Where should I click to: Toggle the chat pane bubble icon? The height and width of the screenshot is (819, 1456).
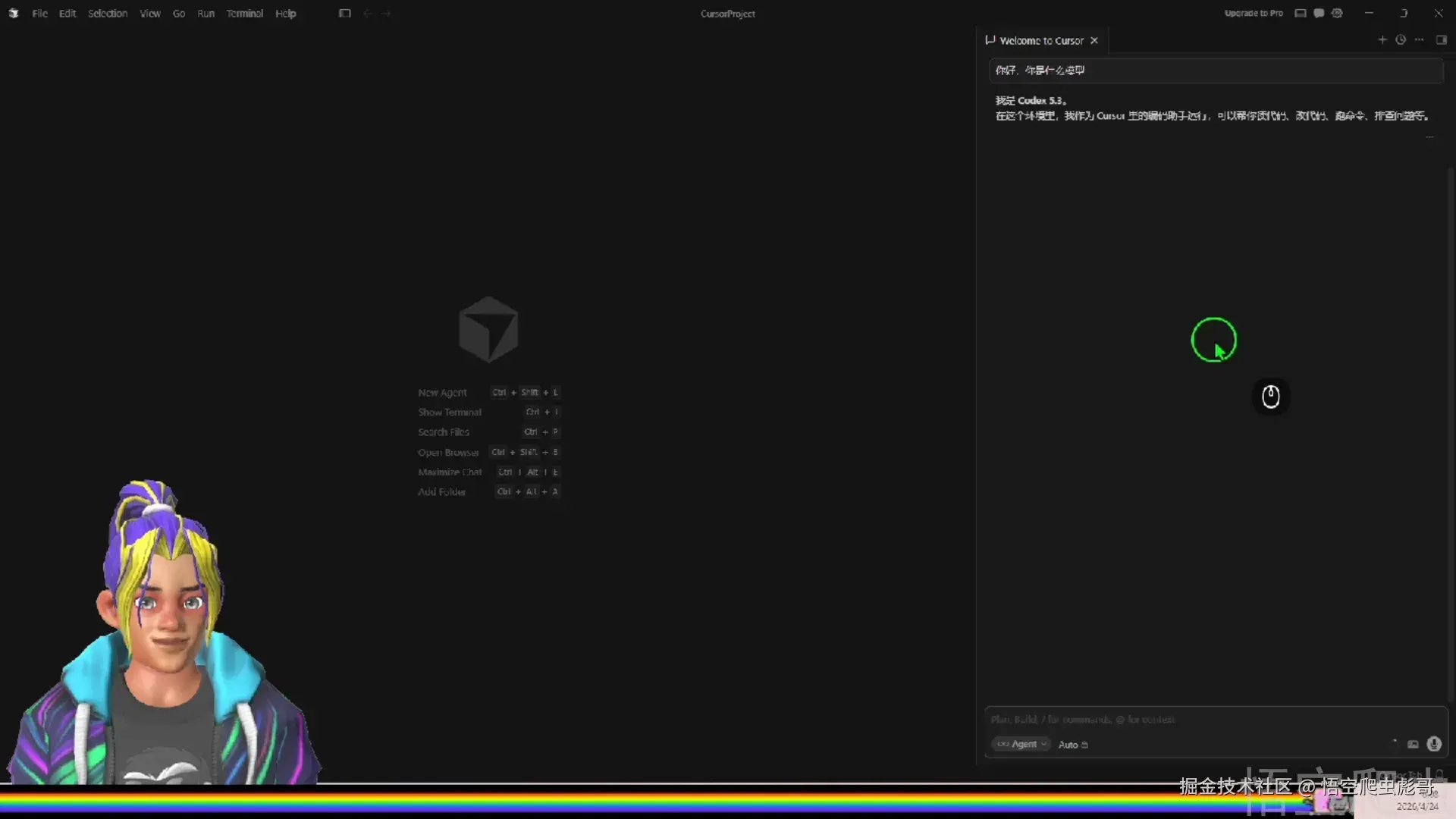coord(1319,13)
